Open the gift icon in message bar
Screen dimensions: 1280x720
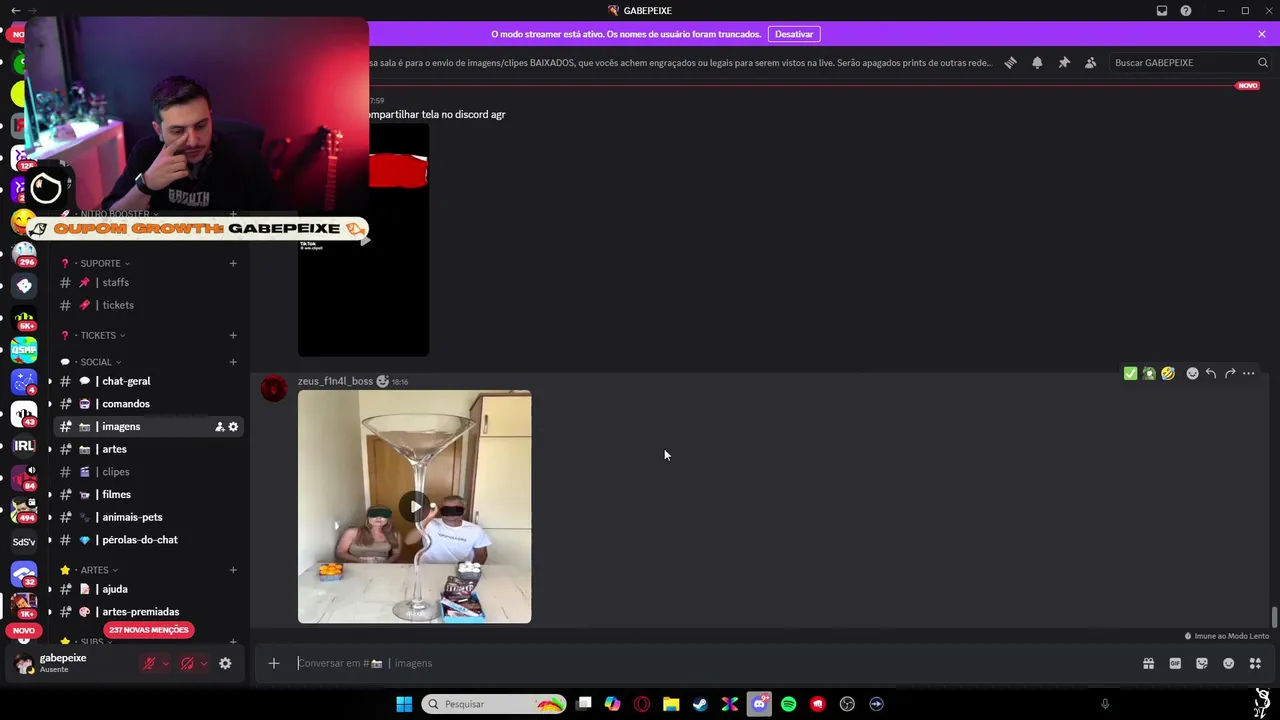1148,663
